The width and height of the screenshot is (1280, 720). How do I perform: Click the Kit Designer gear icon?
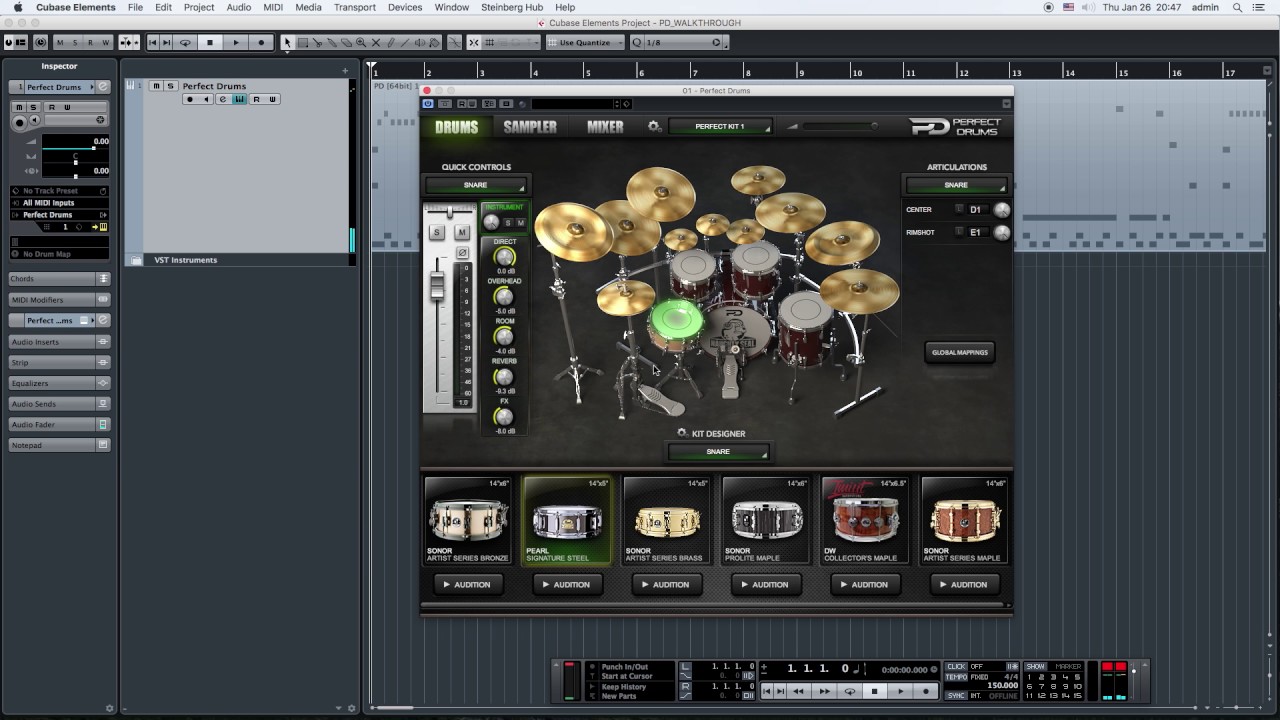click(x=682, y=433)
